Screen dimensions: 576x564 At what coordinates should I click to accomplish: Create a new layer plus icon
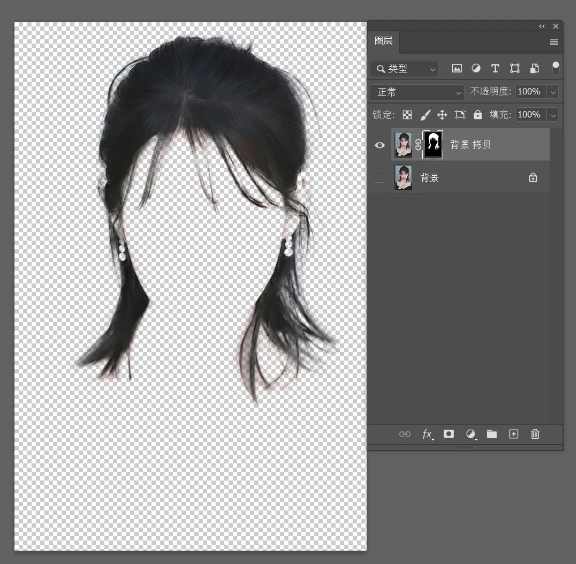tap(513, 434)
